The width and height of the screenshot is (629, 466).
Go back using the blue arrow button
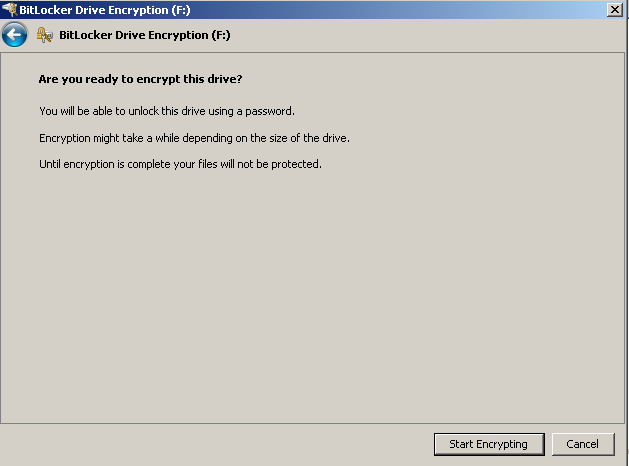(x=14, y=35)
